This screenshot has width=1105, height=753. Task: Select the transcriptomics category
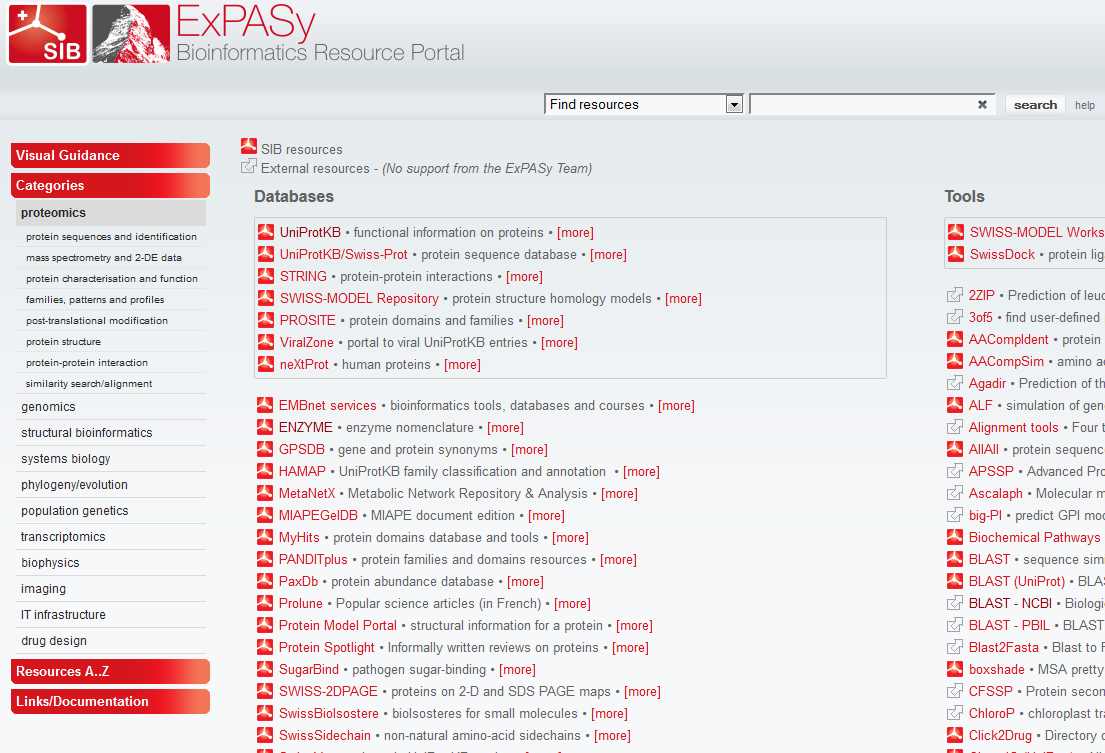pos(63,537)
